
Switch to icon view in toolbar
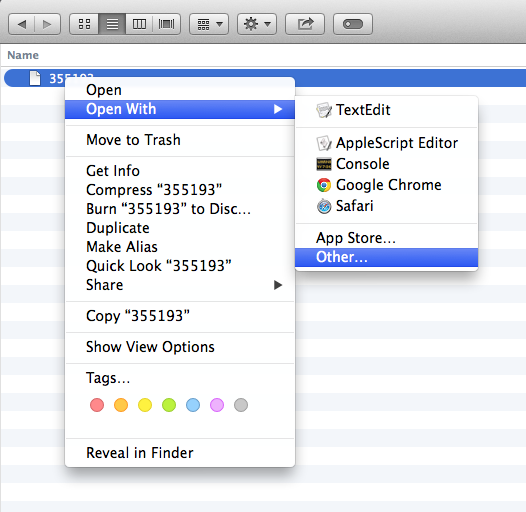pyautogui.click(x=84, y=24)
